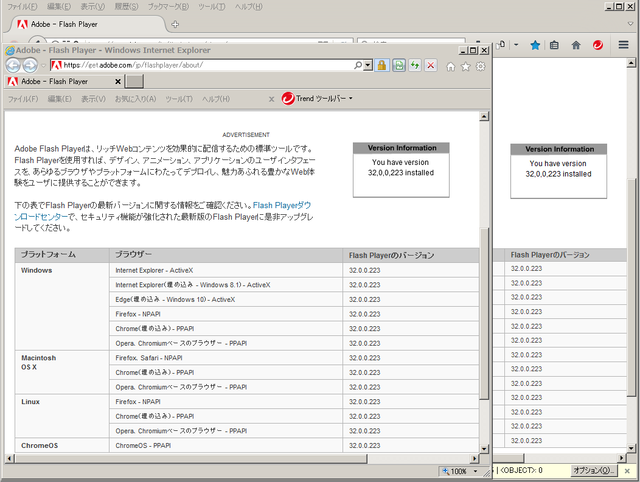Close the Adobe - Flash Player tab in IE
640x482 pixels.
click(x=118, y=82)
